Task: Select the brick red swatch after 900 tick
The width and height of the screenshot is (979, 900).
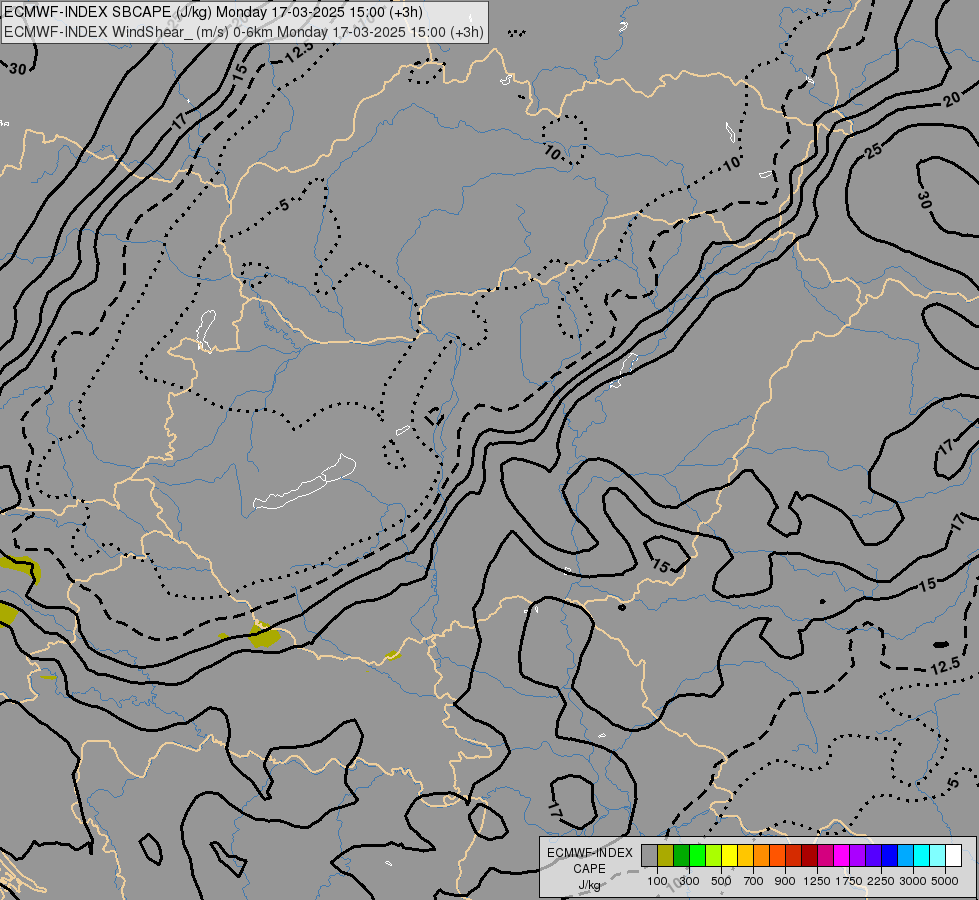Action: pos(793,855)
